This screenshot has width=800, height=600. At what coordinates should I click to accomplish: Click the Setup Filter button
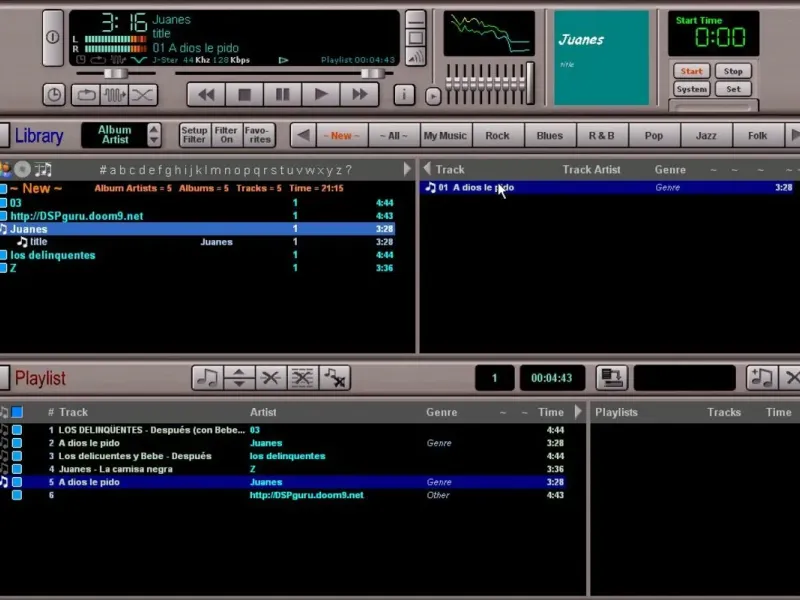pyautogui.click(x=194, y=135)
